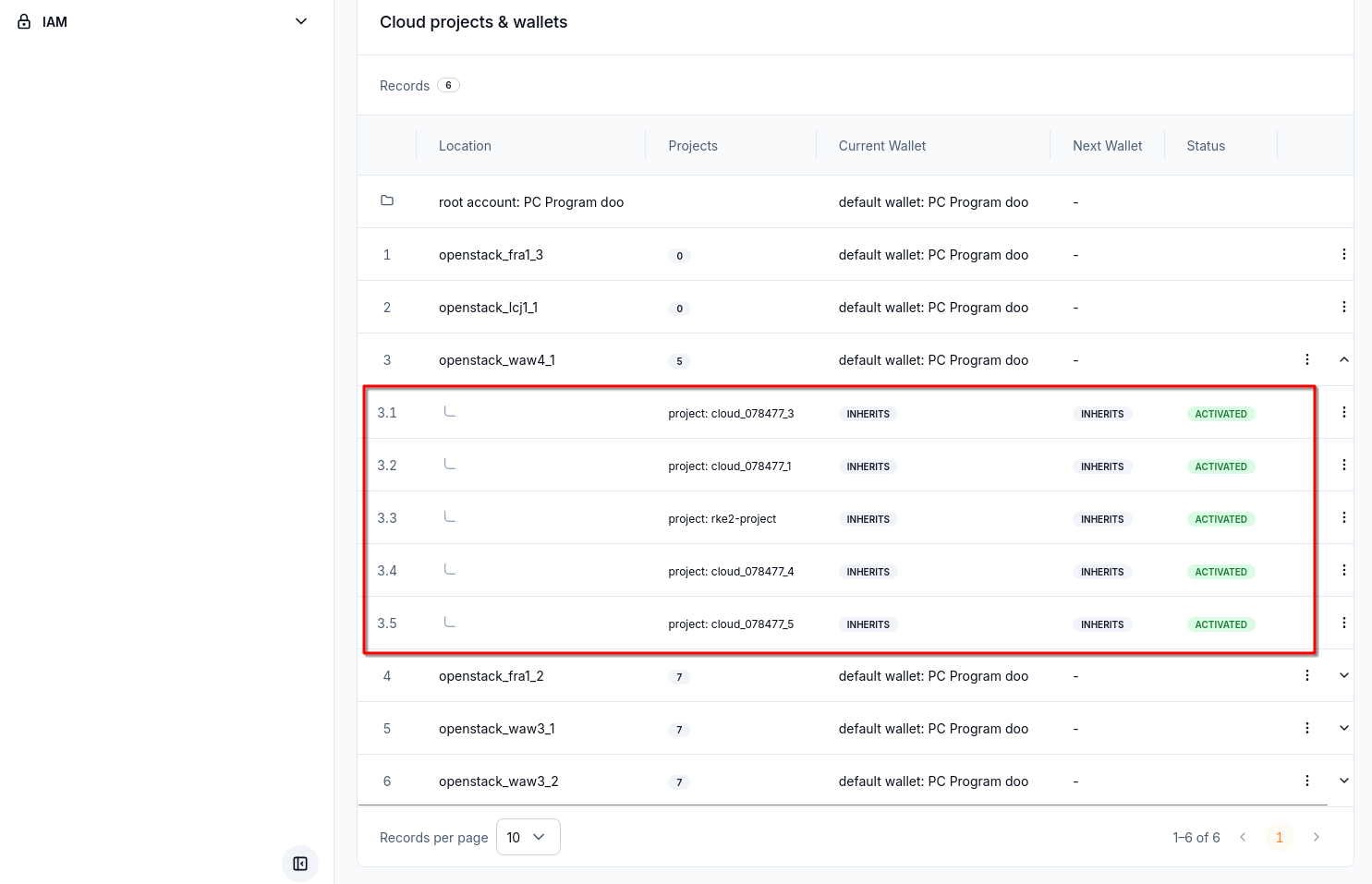Viewport: 1372px width, 884px height.
Task: Open the options menu for project cloud_078477_1
Action: click(1343, 465)
